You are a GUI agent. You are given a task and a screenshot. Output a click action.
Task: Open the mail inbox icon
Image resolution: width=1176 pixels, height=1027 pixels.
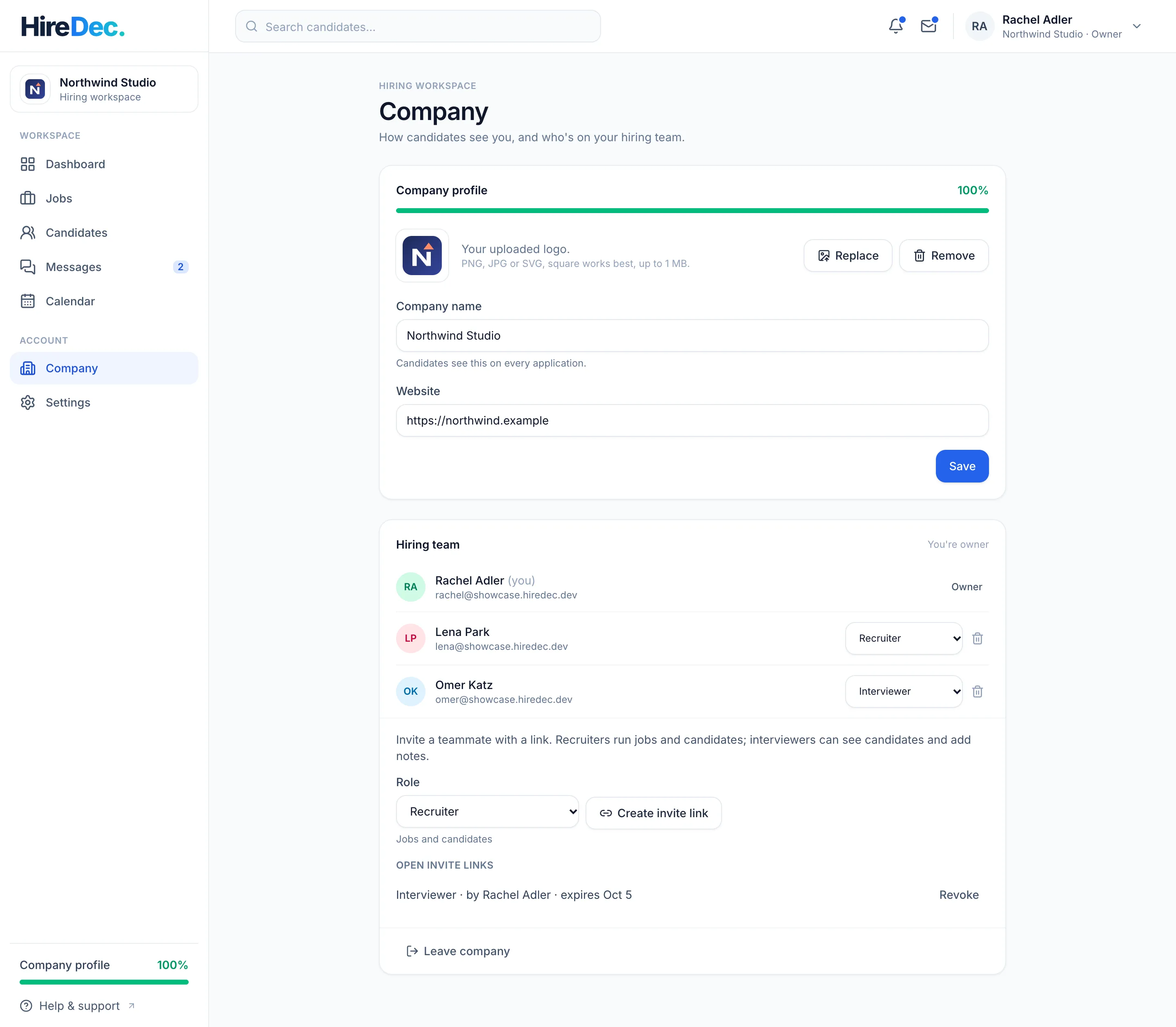[x=928, y=27]
